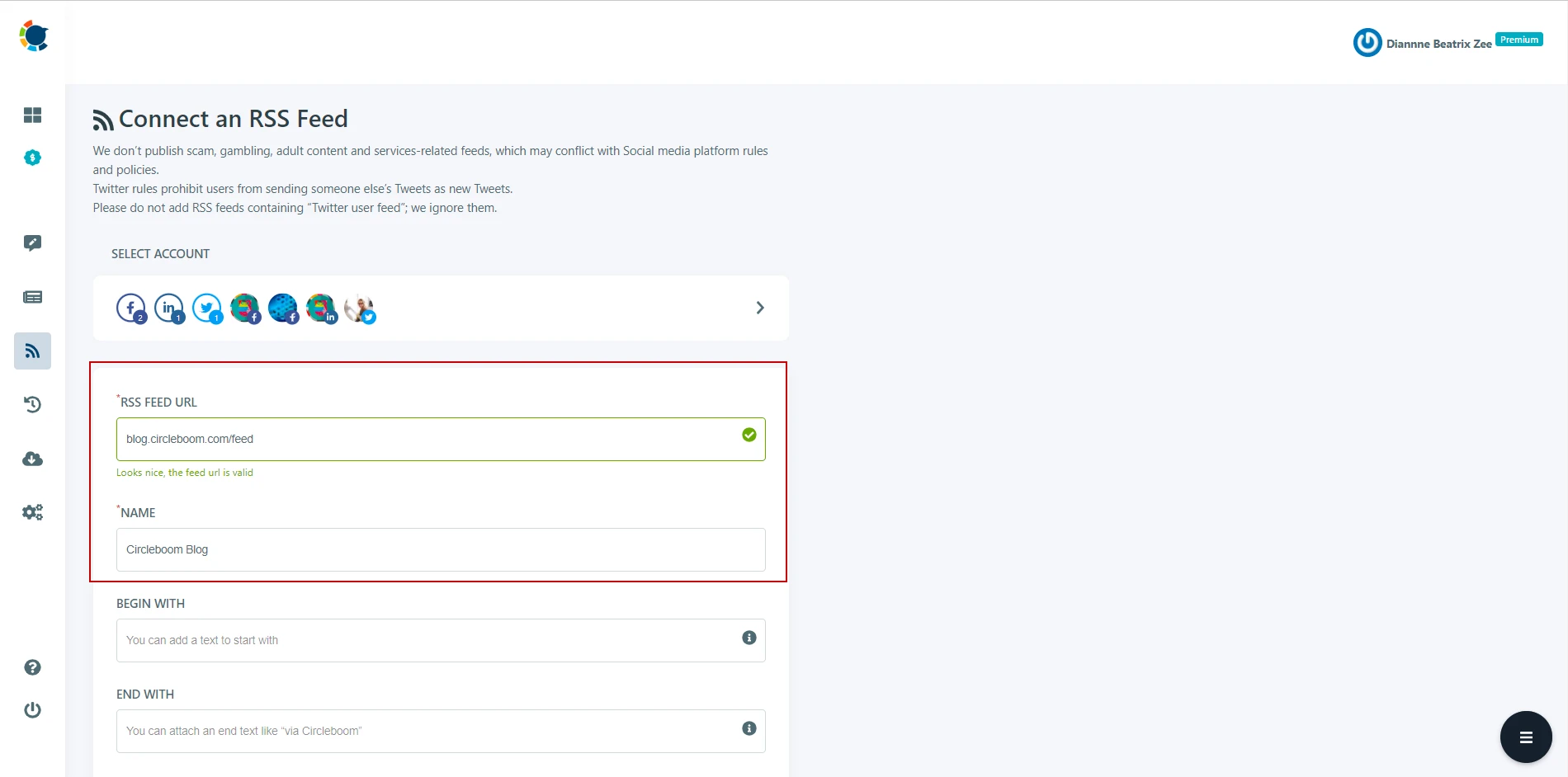This screenshot has width=1568, height=777.
Task: Click the user profile avatar at top right
Action: (1367, 42)
